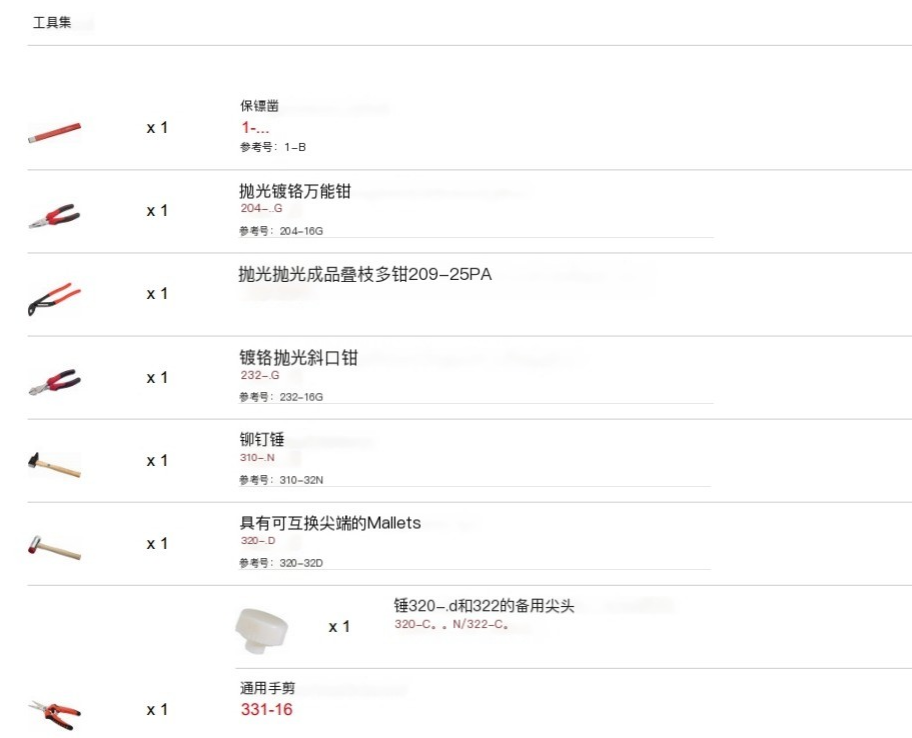Click the 310-.N series link
The height and width of the screenshot is (738, 912).
pyautogui.click(x=257, y=458)
